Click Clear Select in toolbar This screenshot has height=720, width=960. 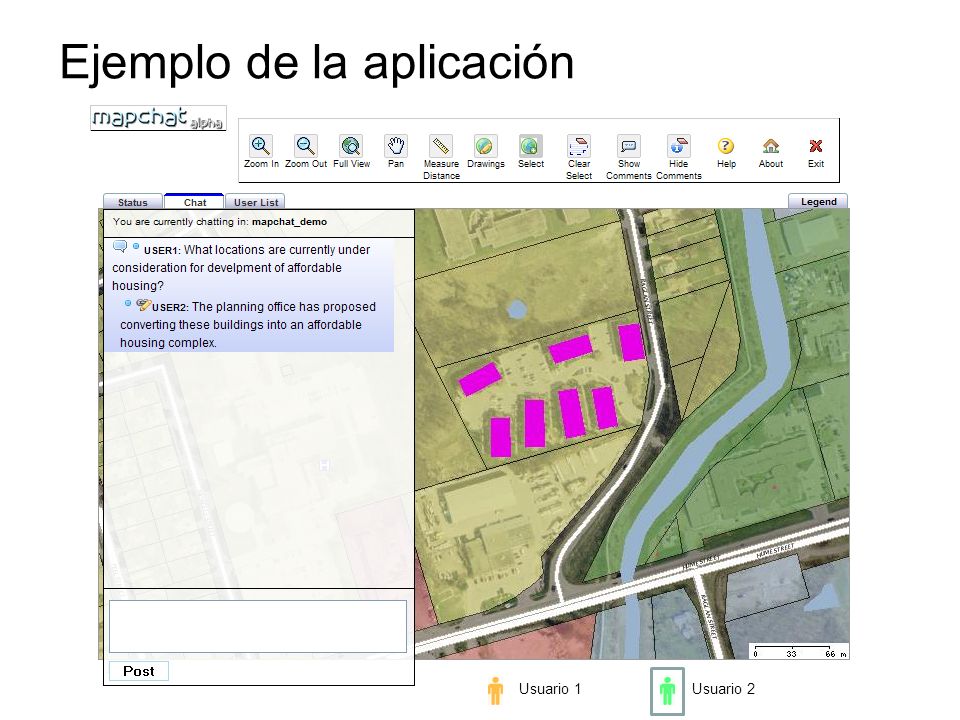click(x=579, y=146)
